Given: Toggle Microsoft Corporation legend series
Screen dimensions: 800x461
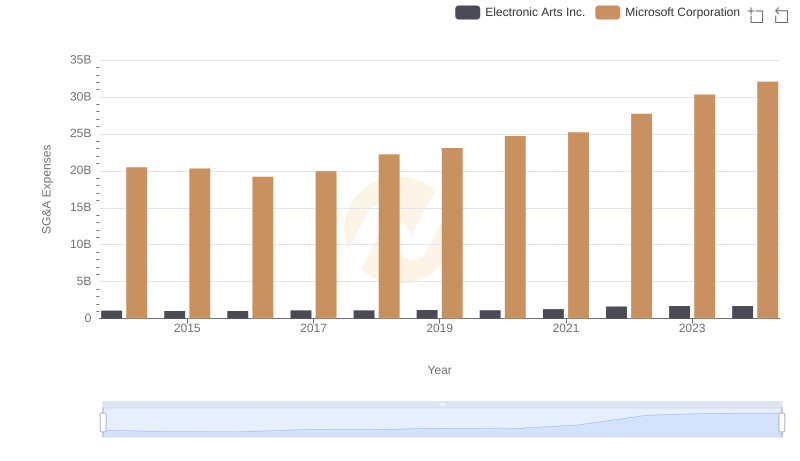Looking at the screenshot, I should click(667, 12).
